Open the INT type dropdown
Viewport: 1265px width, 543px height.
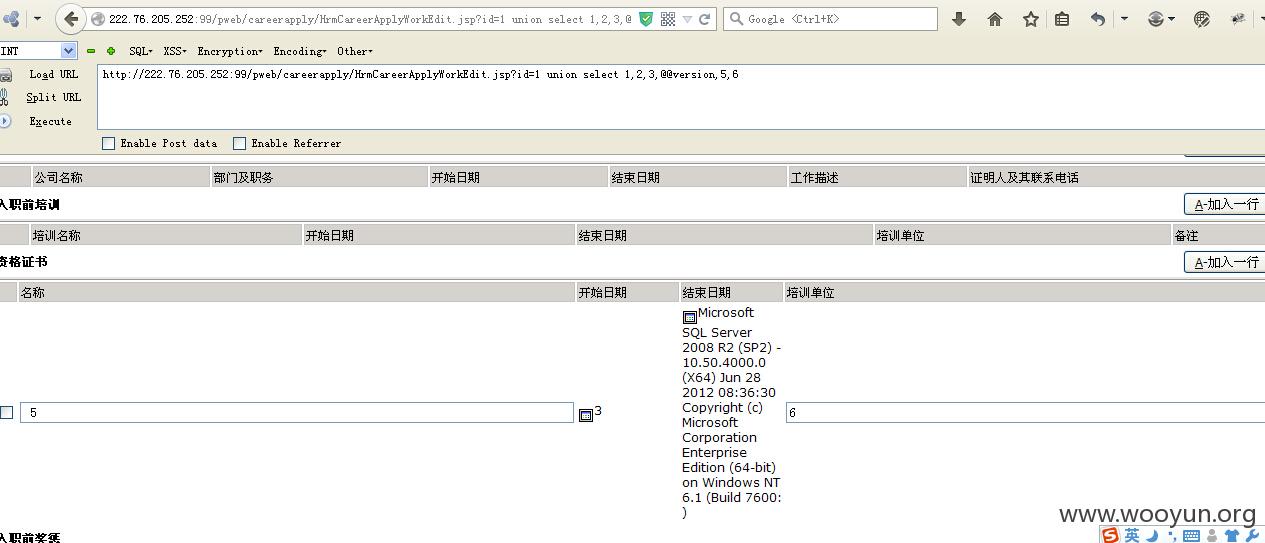click(x=69, y=51)
